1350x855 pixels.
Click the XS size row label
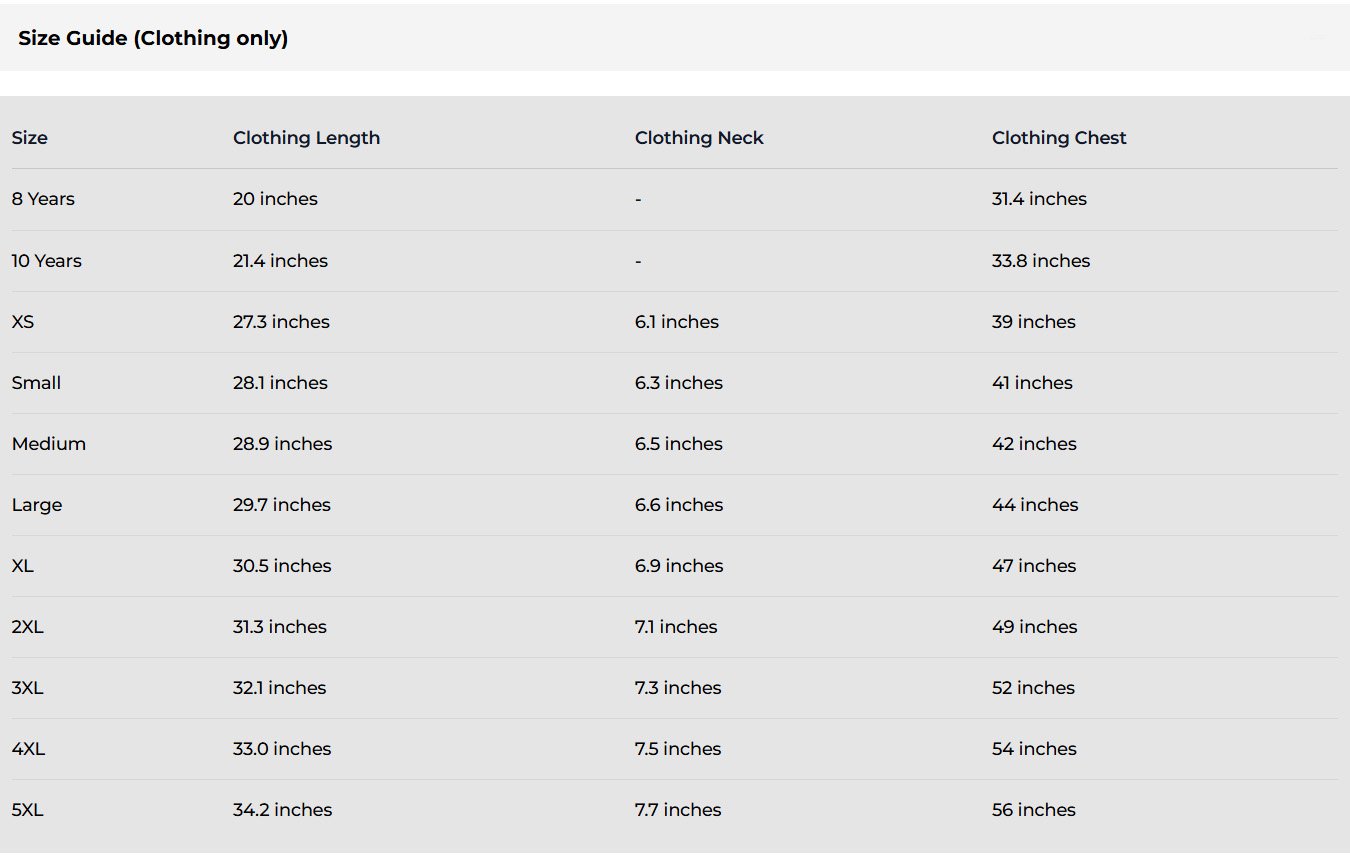tap(23, 322)
